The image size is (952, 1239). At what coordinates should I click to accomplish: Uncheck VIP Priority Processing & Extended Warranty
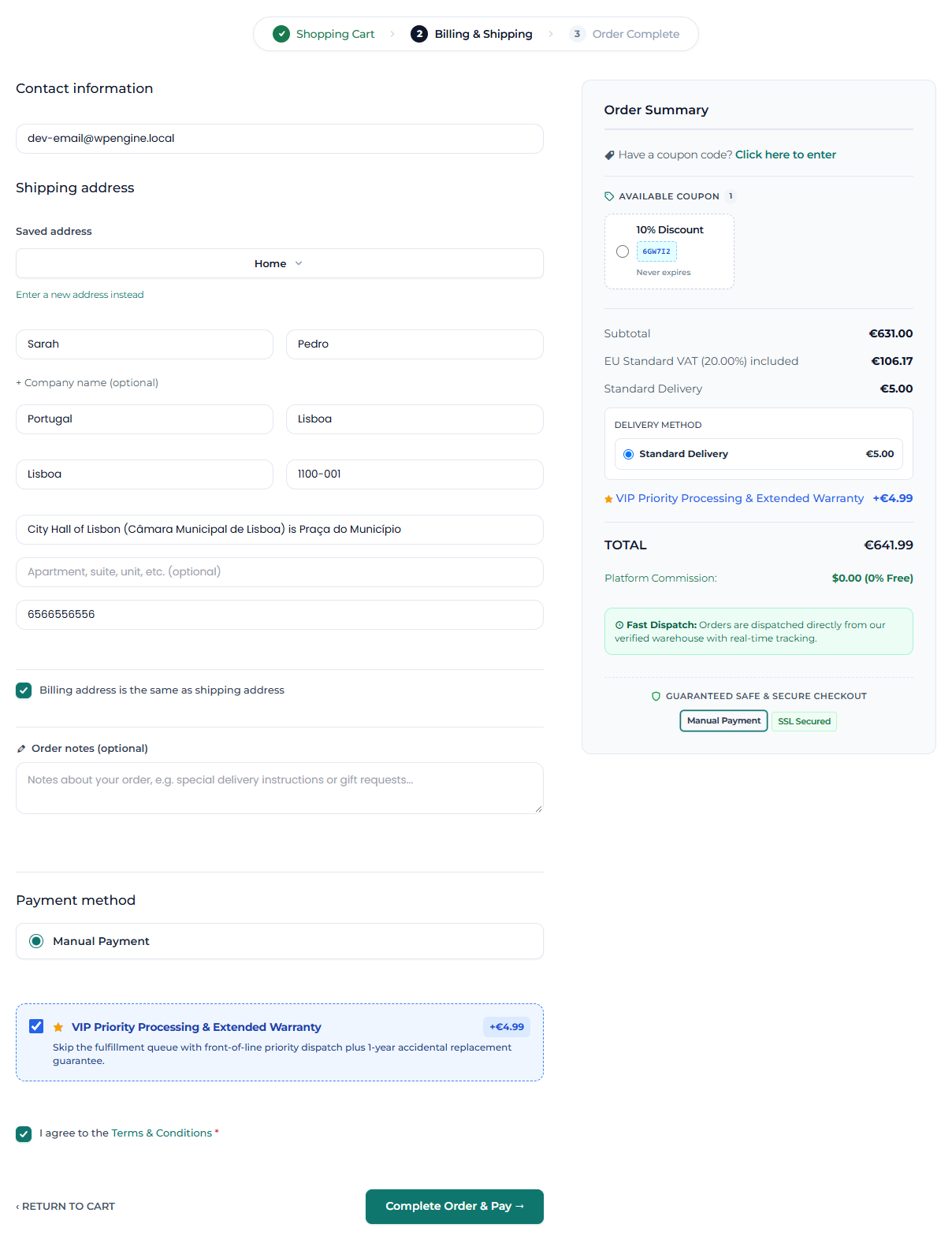(x=36, y=1026)
